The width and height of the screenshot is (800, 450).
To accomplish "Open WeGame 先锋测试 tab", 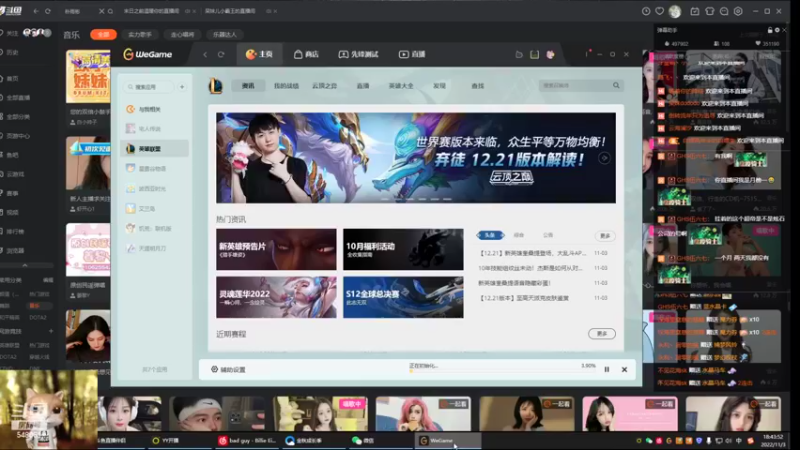I will (x=358, y=55).
